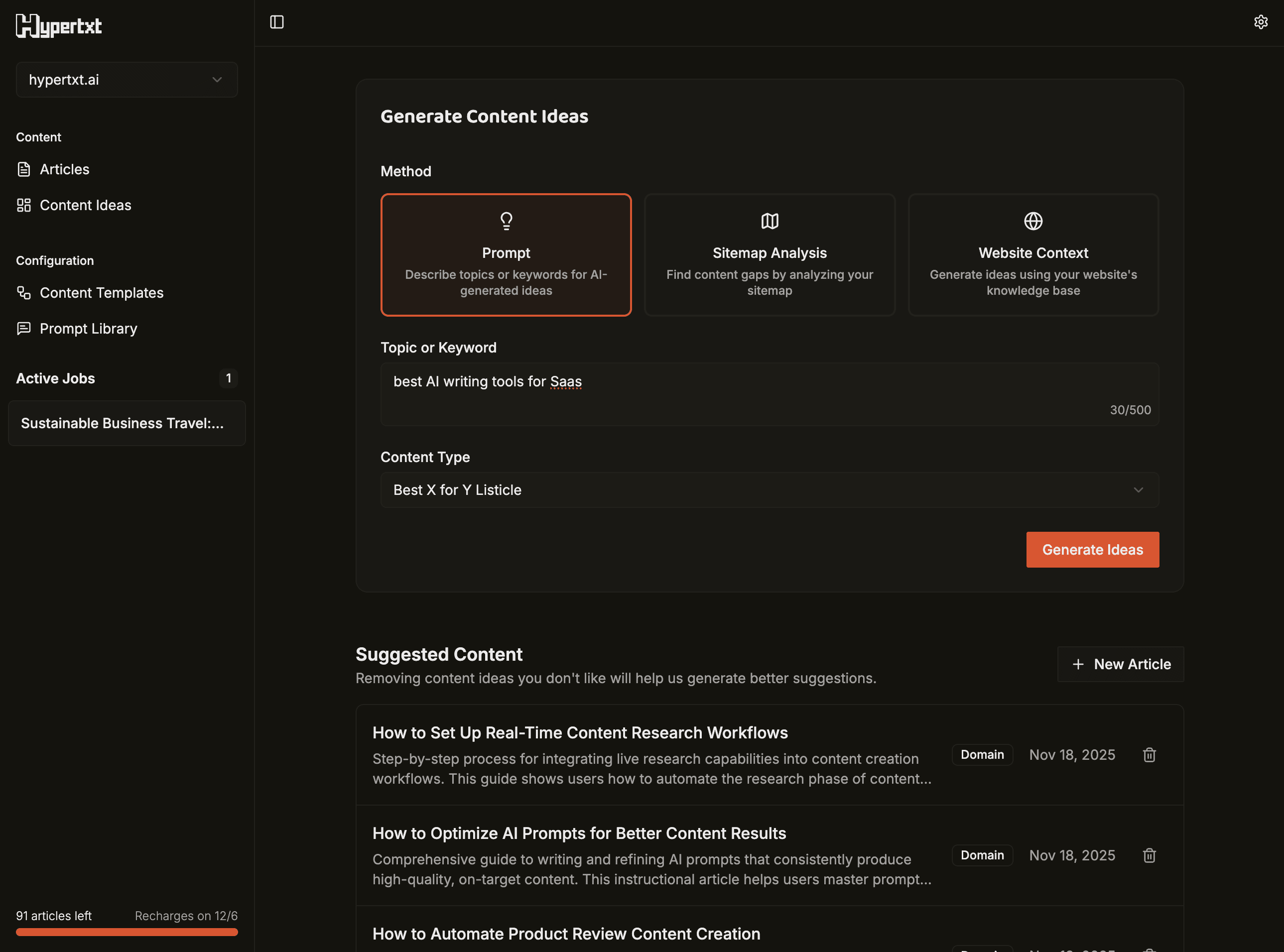Screen dimensions: 1284x952
Task: Navigate to Articles in the sidebar
Action: coord(64,169)
